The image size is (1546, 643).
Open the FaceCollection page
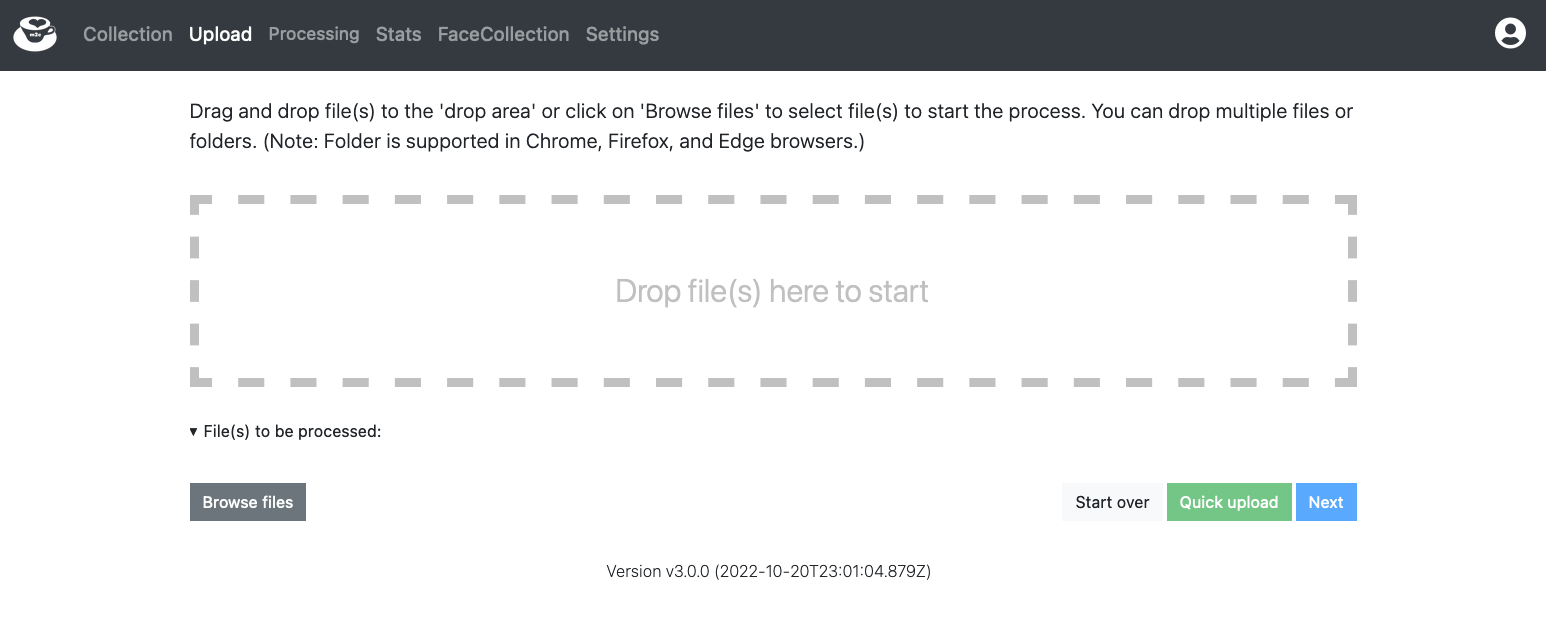[503, 34]
